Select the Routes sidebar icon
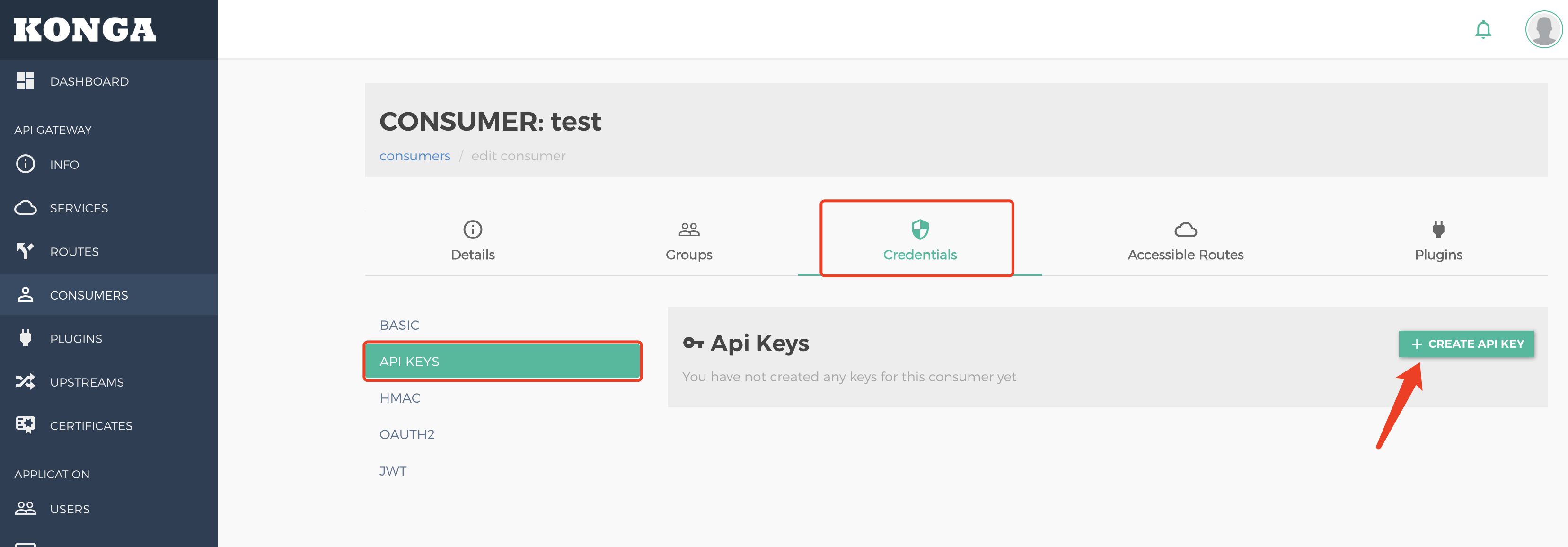This screenshot has height=547, width=1568. click(26, 251)
